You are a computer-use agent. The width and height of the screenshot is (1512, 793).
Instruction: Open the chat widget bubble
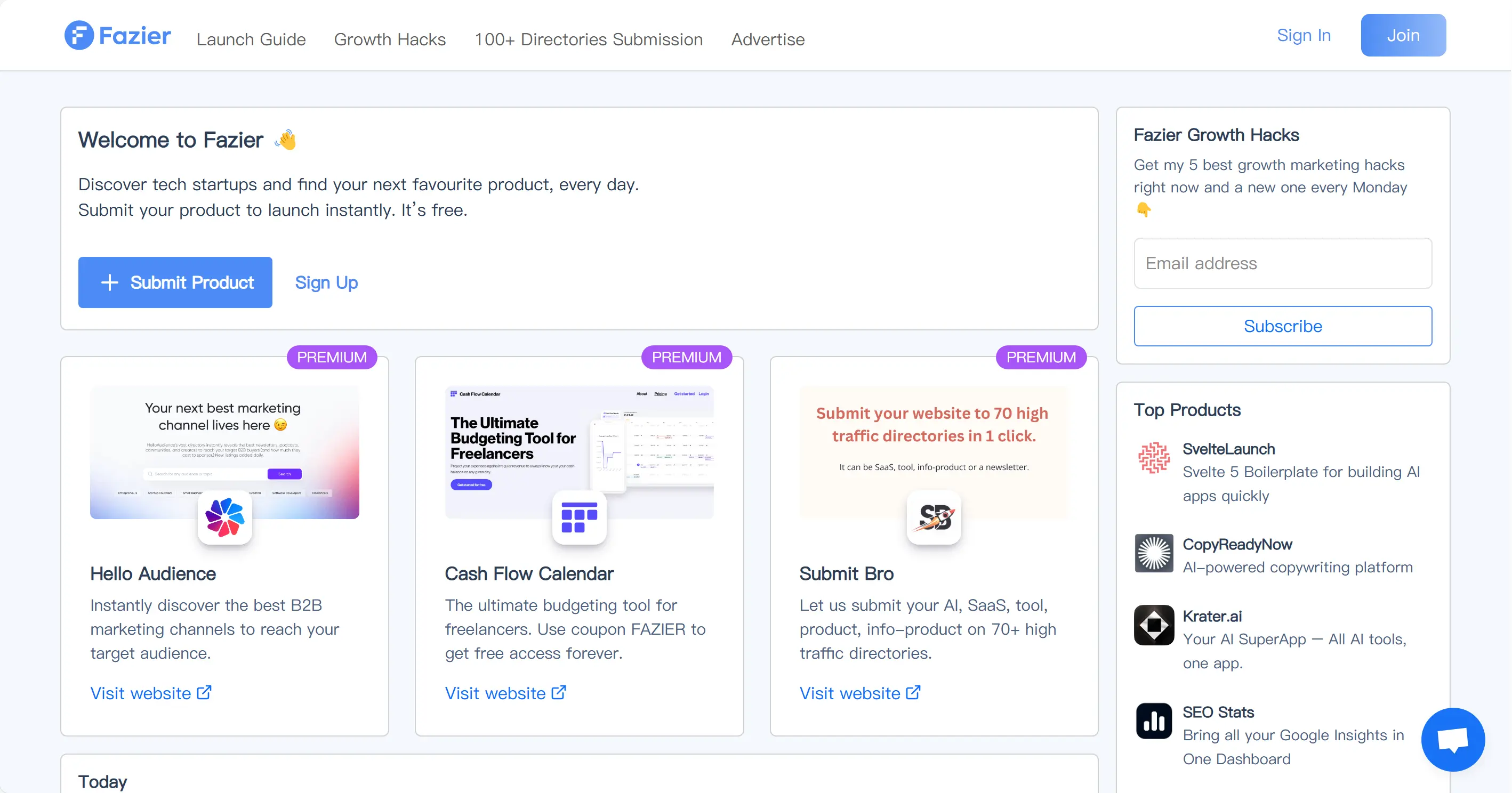1453,740
